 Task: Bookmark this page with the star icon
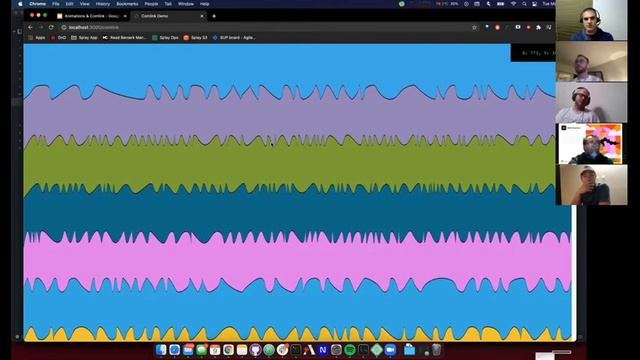474,27
